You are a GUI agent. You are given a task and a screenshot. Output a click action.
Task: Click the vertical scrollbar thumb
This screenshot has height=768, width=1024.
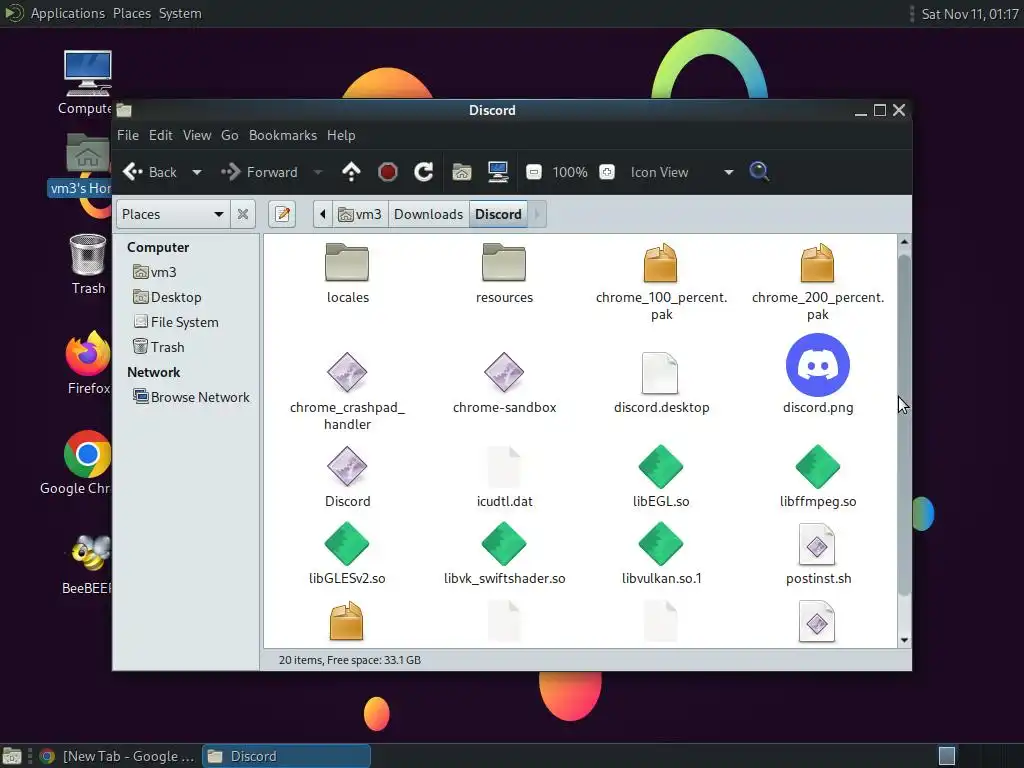pos(904,424)
